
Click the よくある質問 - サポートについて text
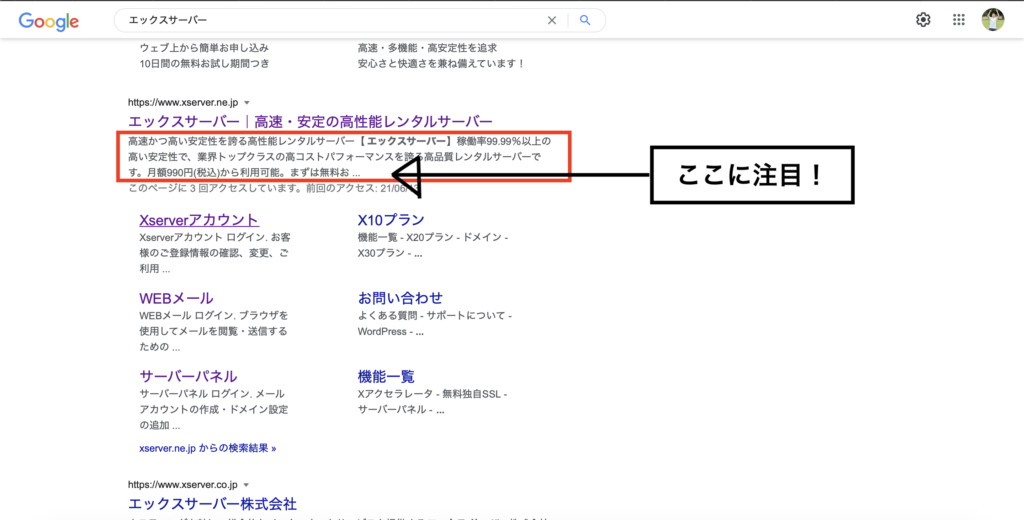(x=435, y=323)
